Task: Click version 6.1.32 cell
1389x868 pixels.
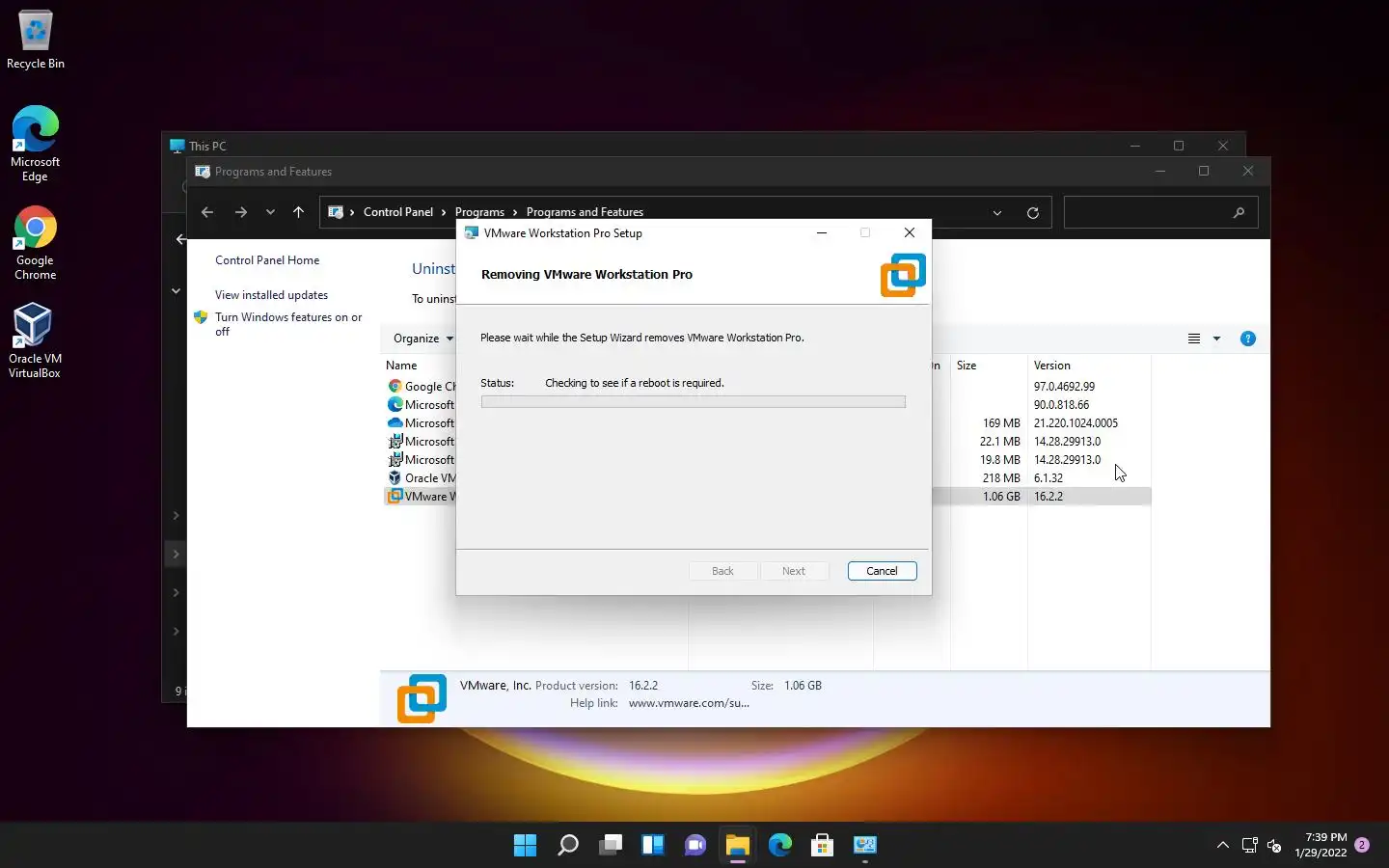Action: click(x=1049, y=477)
